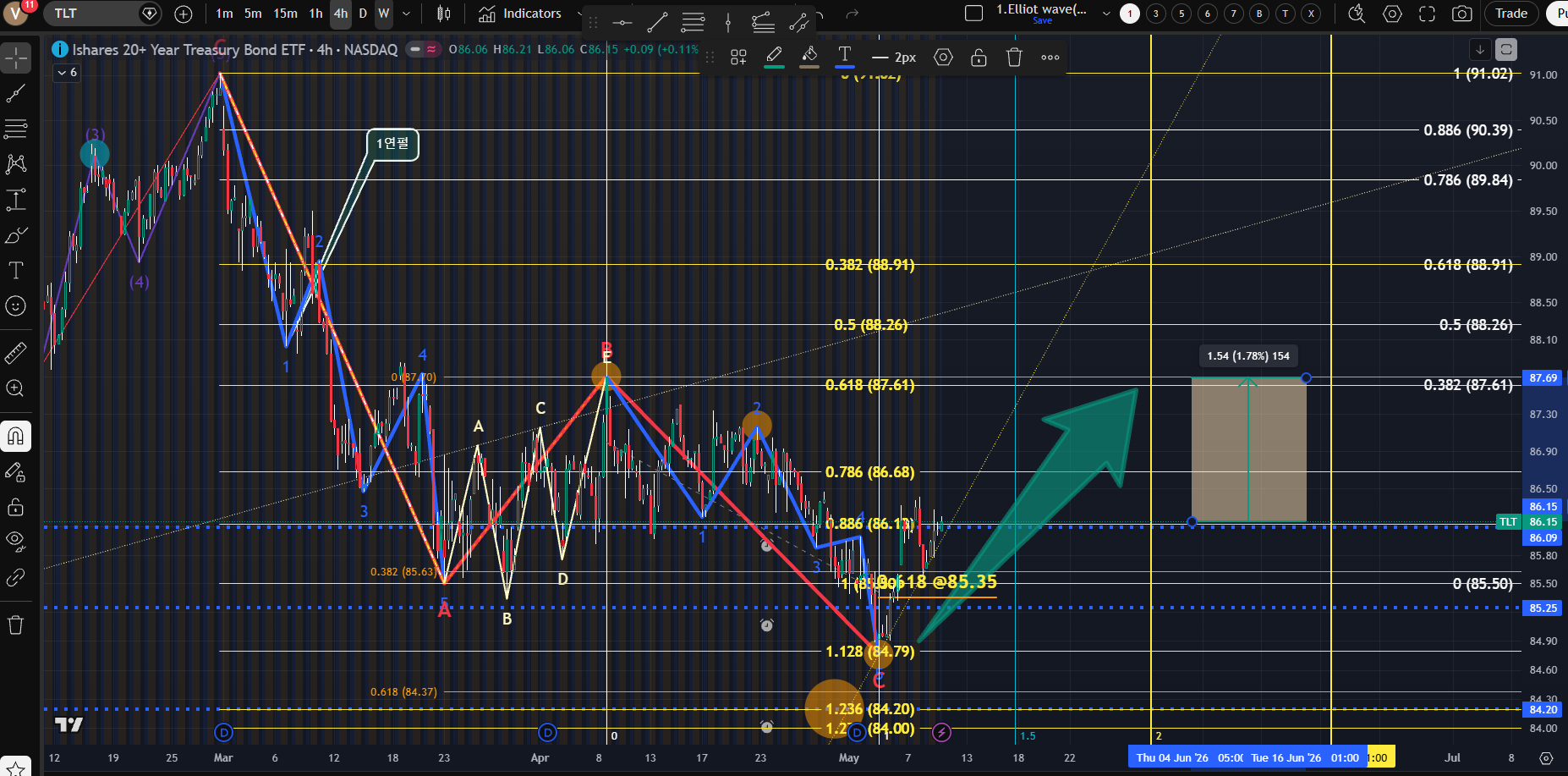Toggle the layout select square checkbox
Image resolution: width=1568 pixels, height=776 pixels.
click(x=974, y=14)
